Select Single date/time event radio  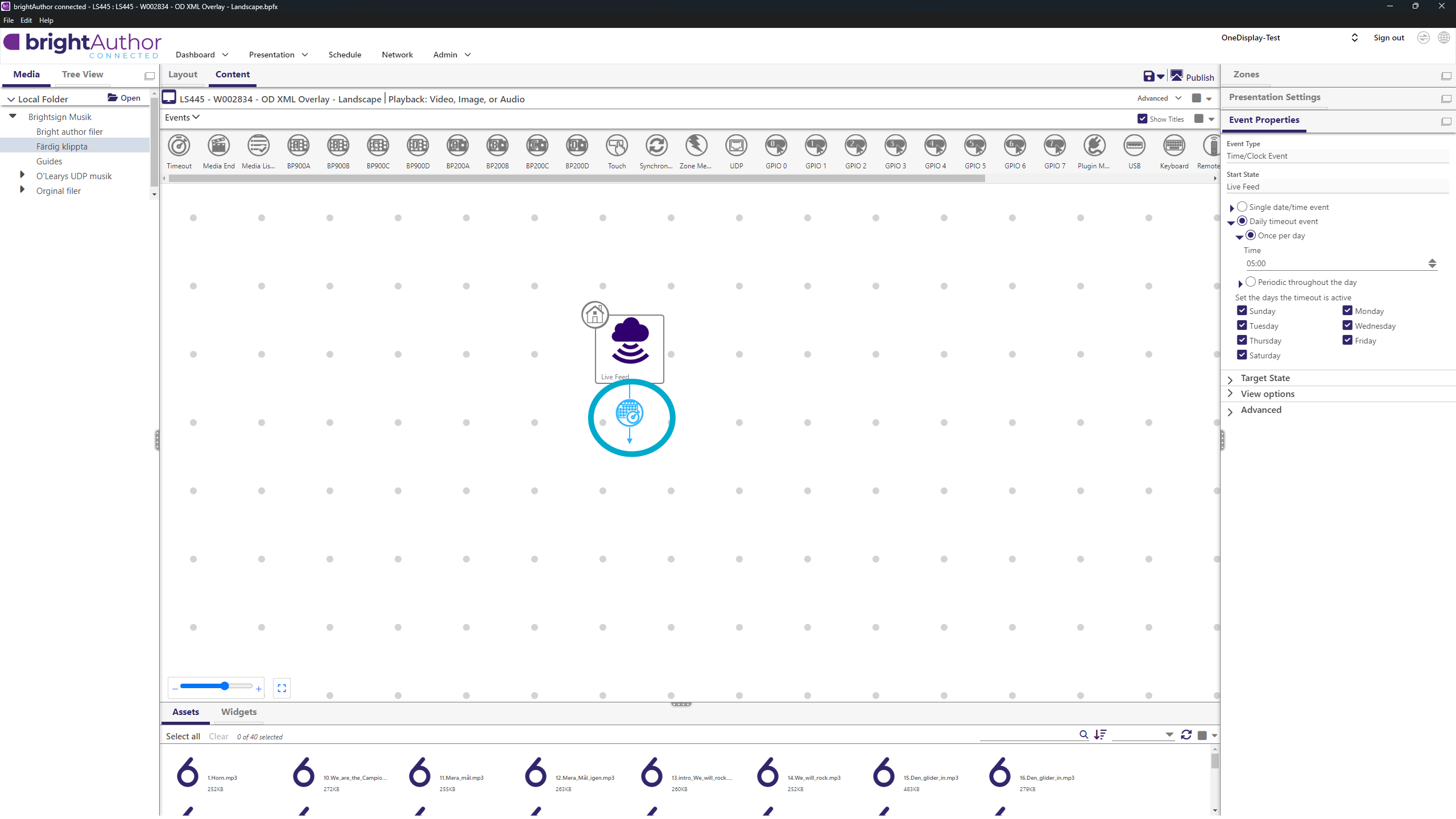1243,207
